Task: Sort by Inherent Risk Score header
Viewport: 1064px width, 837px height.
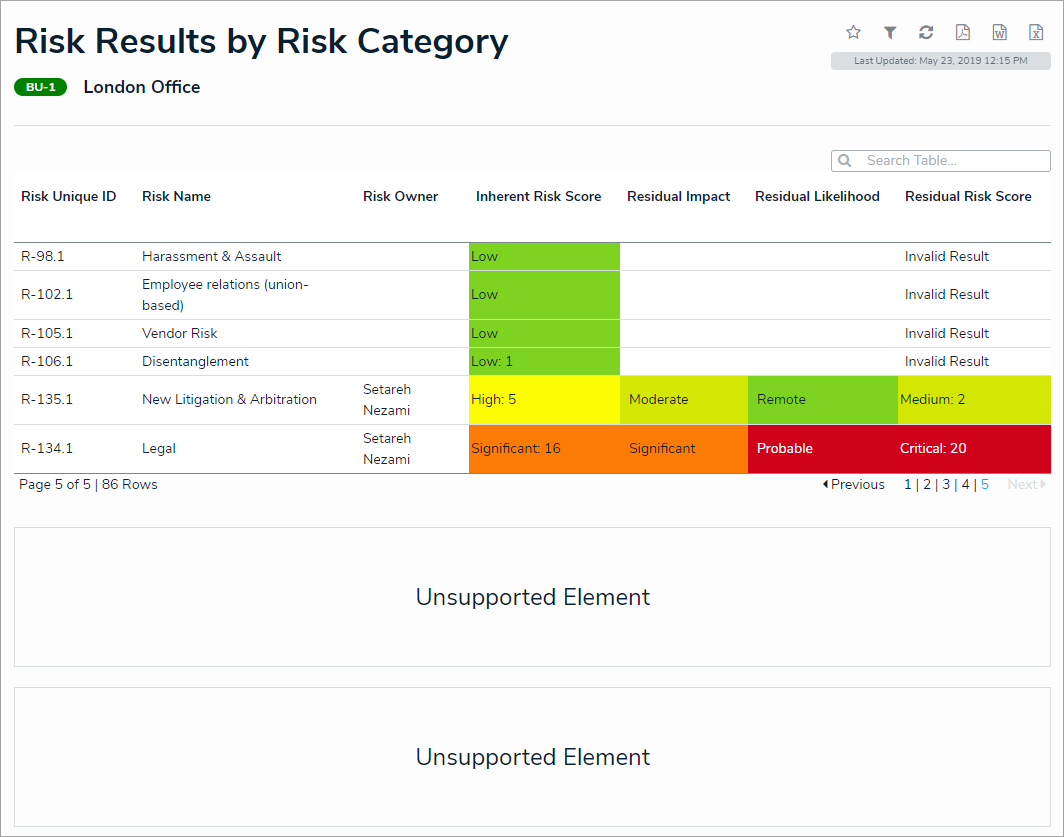Action: tap(538, 197)
